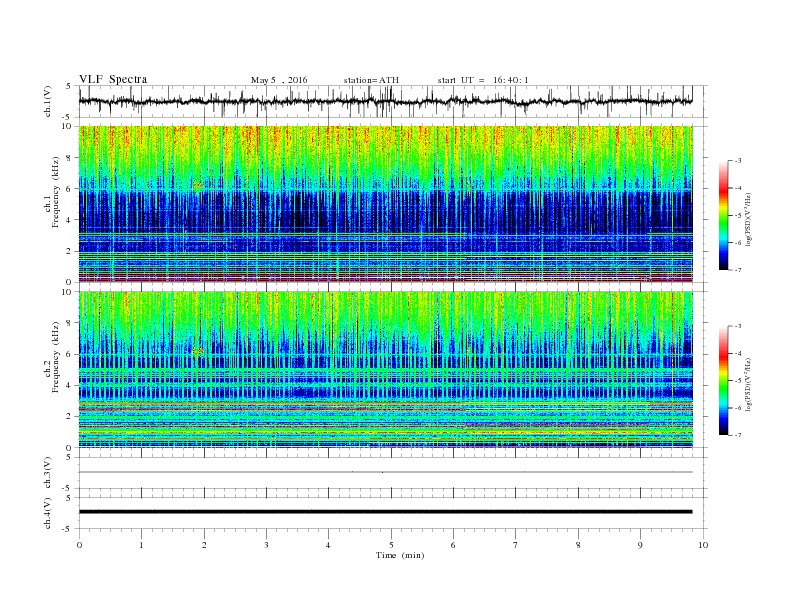The width and height of the screenshot is (792, 612).
Task: Click time axis tick label "2"
Action: 204,545
